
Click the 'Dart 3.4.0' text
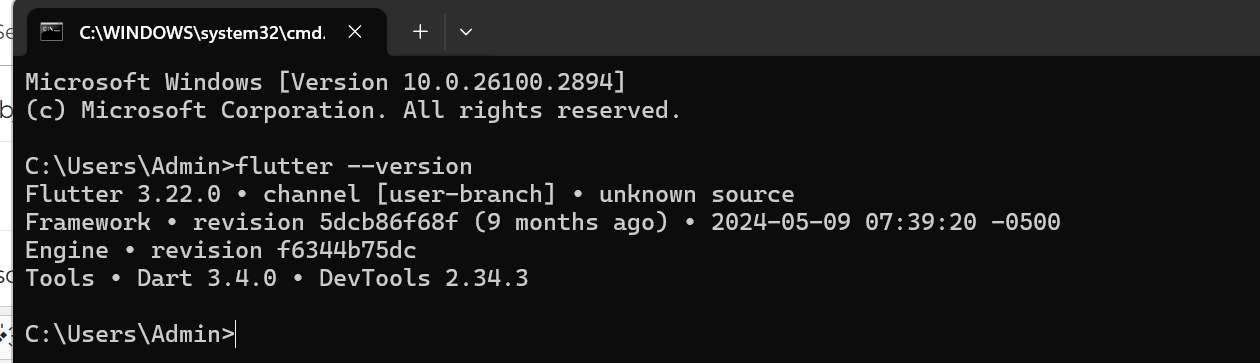coord(207,278)
